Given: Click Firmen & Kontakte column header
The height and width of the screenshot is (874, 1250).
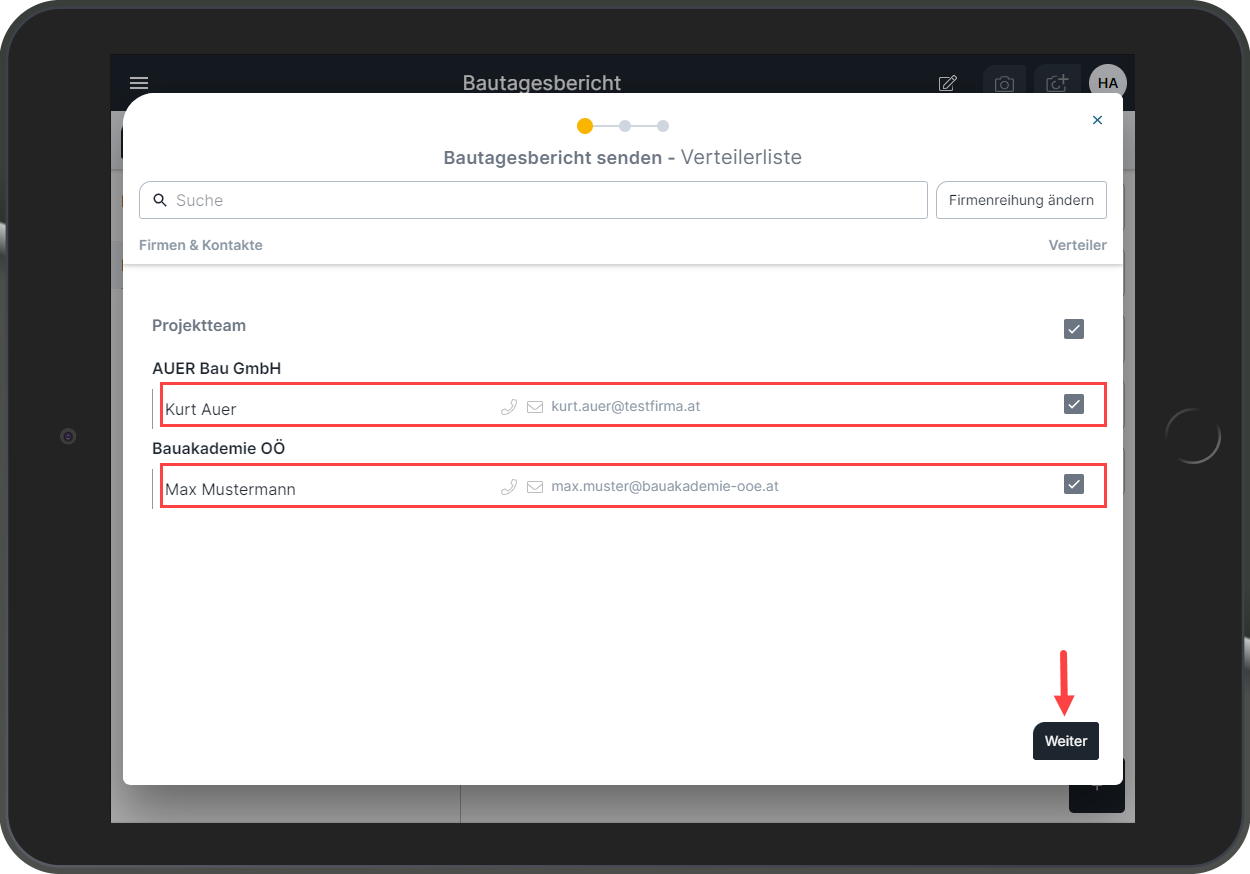Looking at the screenshot, I should tap(201, 245).
